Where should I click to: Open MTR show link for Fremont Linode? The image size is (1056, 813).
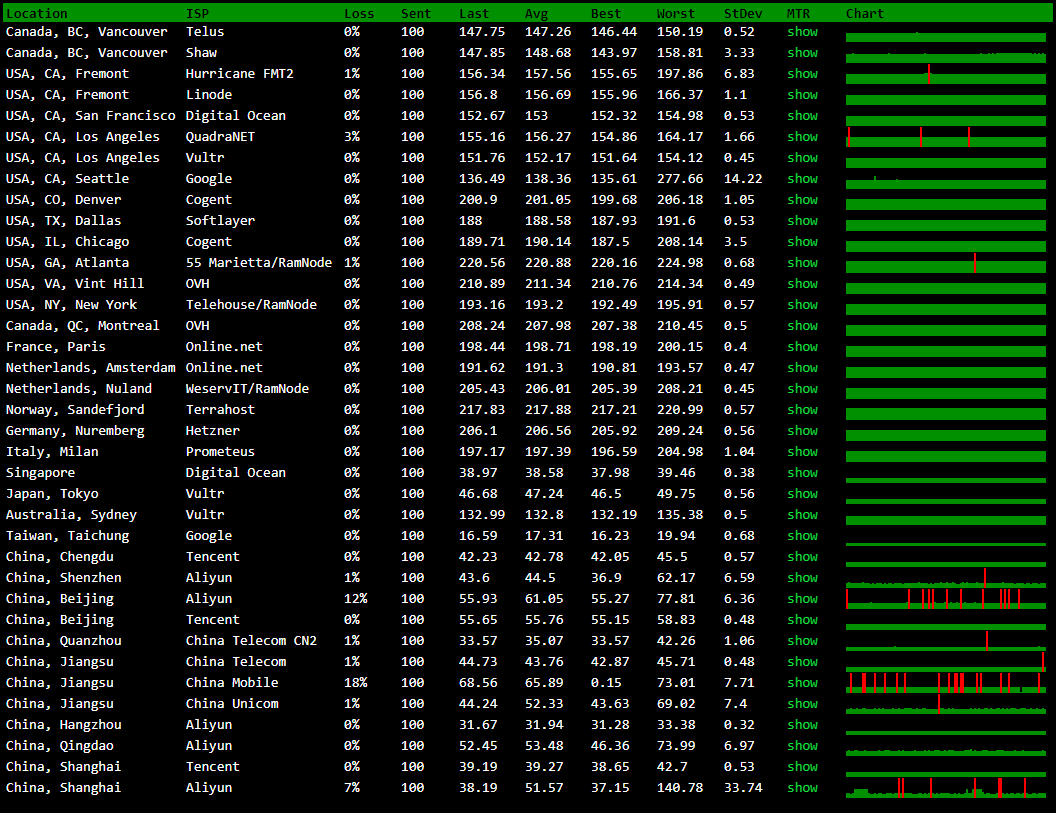[x=802, y=94]
